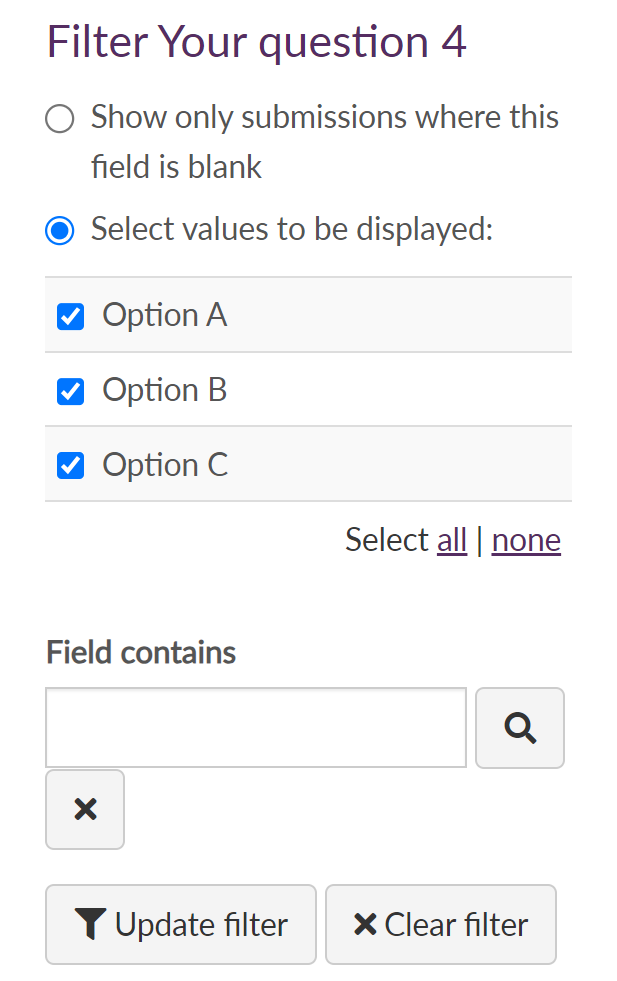Click the 'Select values to be displayed:' label text

tap(292, 229)
